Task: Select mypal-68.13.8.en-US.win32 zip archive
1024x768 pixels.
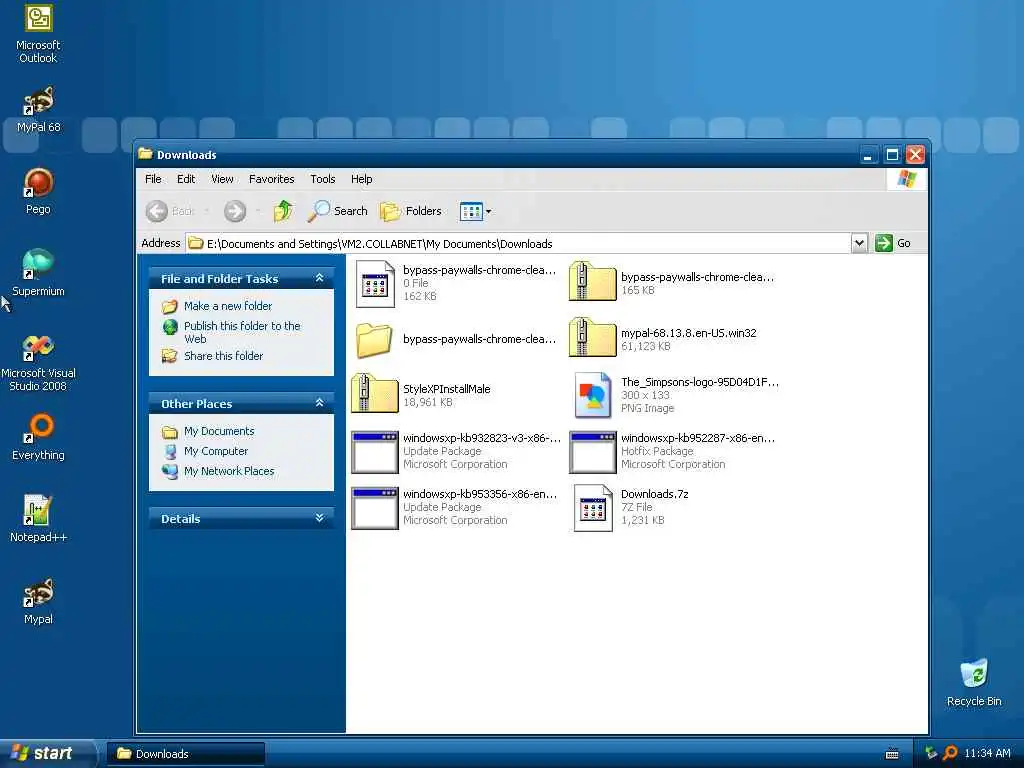Action: (x=592, y=338)
